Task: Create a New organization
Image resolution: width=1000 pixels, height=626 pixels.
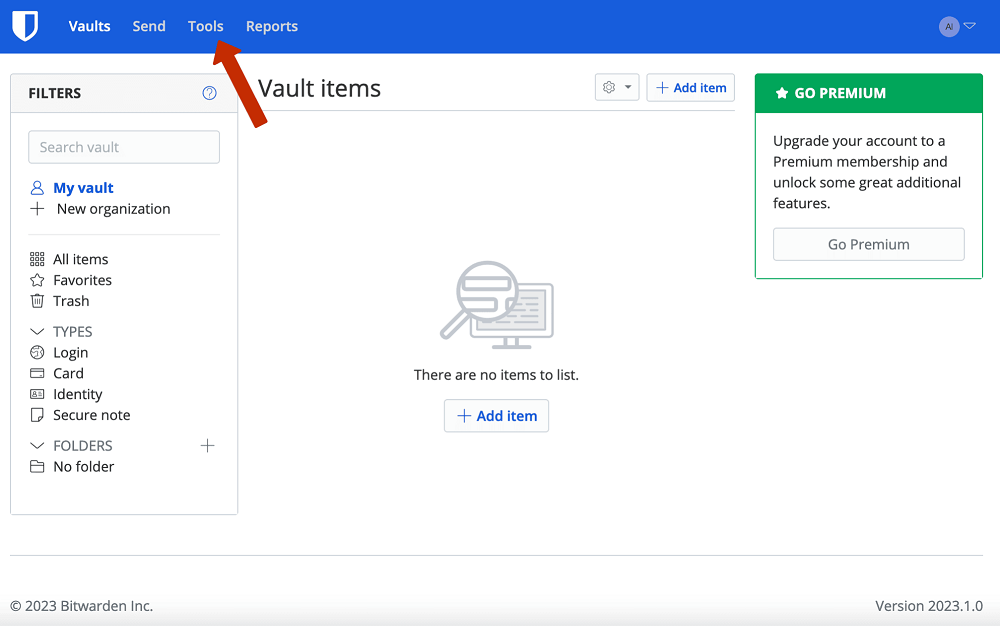Action: click(113, 209)
